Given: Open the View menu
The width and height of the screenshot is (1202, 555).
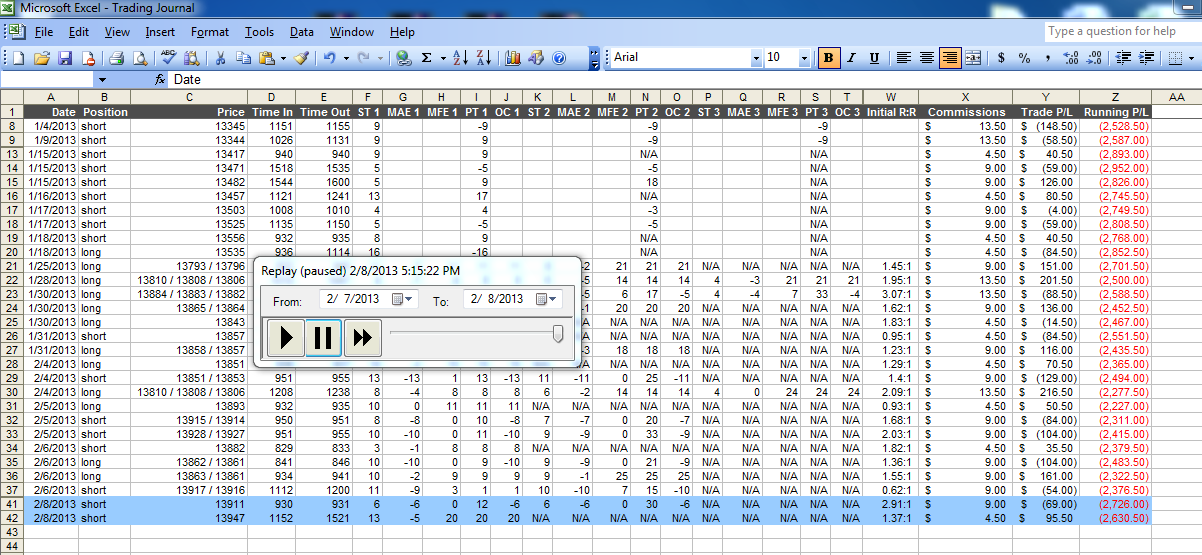Looking at the screenshot, I should [117, 32].
